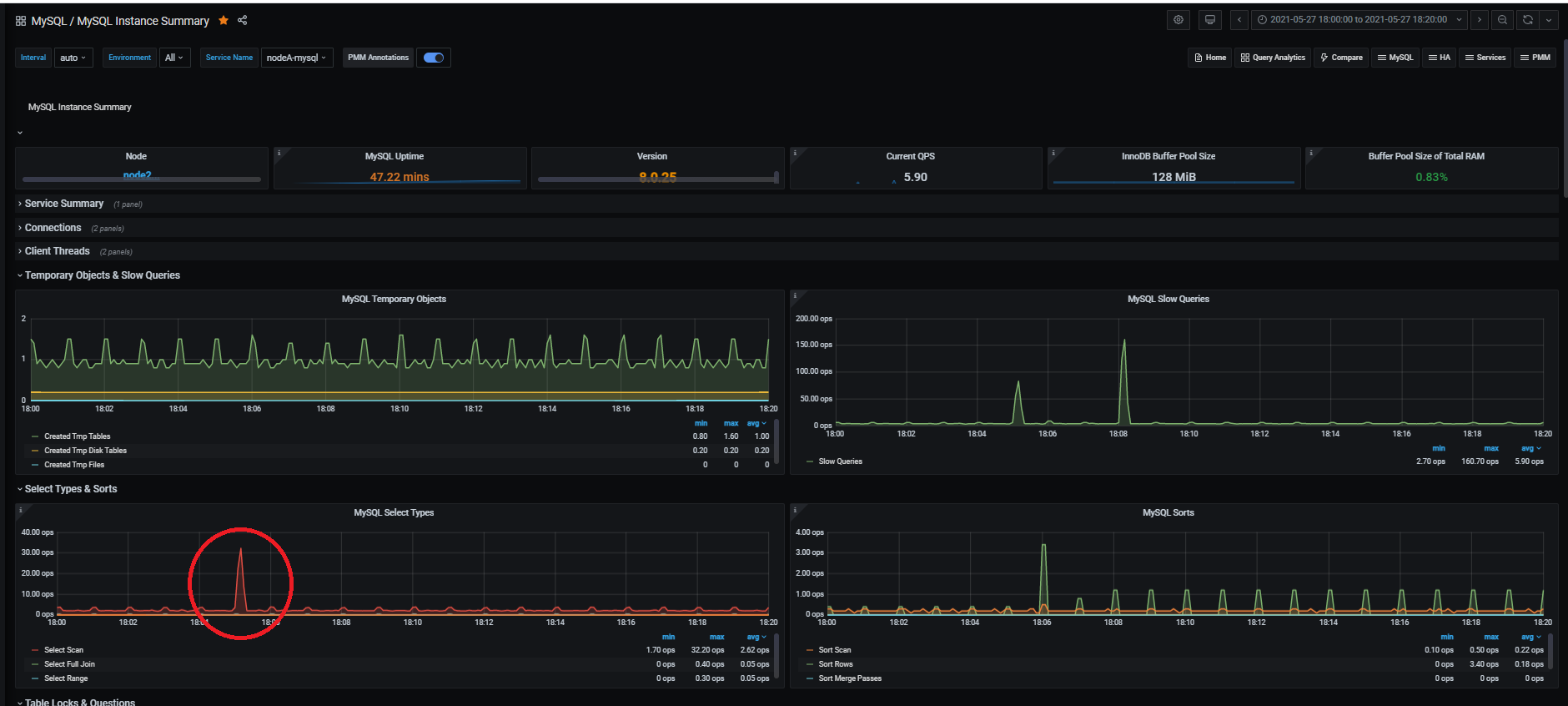Shift time range backward

[1239, 20]
